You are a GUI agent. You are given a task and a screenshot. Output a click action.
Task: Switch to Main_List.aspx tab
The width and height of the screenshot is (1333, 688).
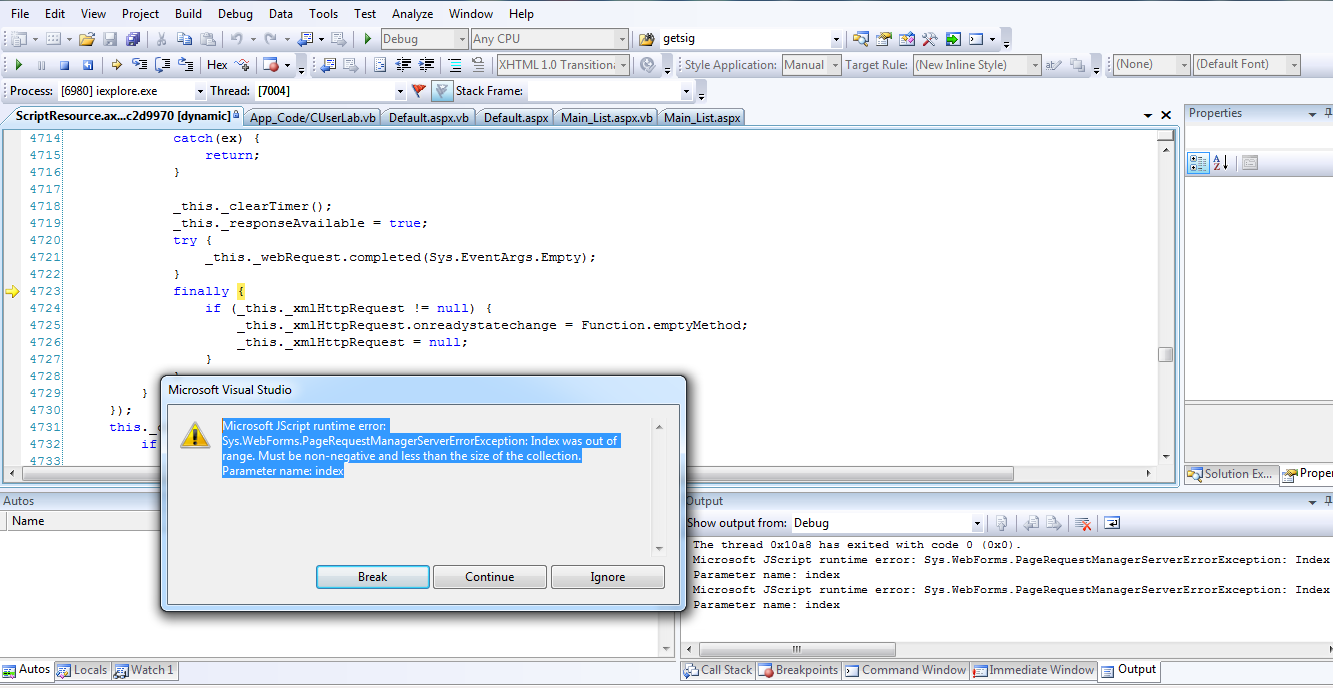701,117
